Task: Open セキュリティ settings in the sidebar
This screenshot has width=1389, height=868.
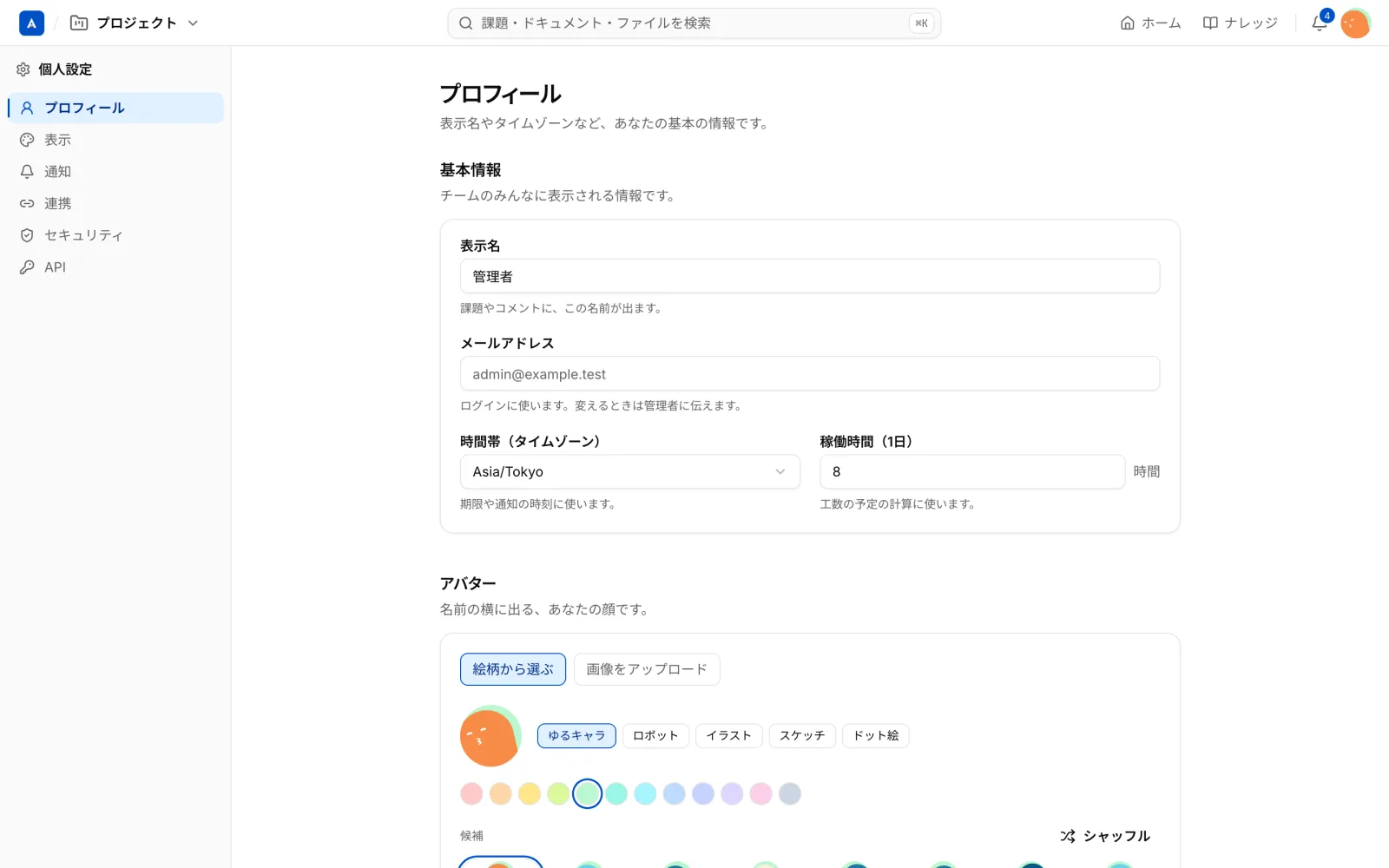Action: (115, 235)
